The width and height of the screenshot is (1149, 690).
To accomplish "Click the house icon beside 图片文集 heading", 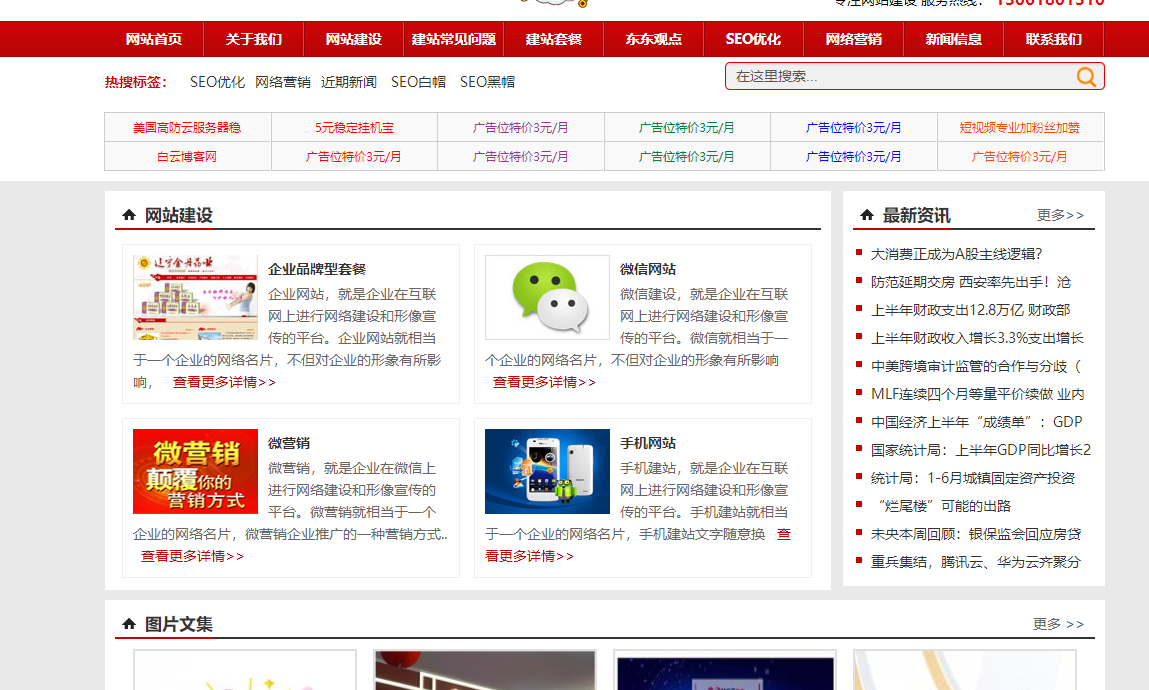I will 128,623.
